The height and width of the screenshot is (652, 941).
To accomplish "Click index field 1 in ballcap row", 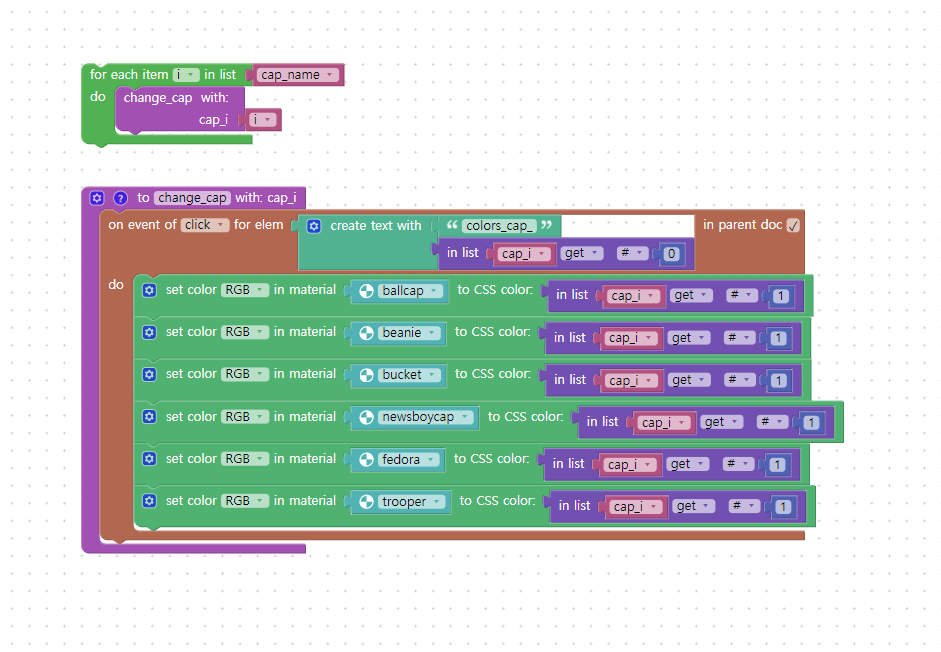I will tap(781, 296).
